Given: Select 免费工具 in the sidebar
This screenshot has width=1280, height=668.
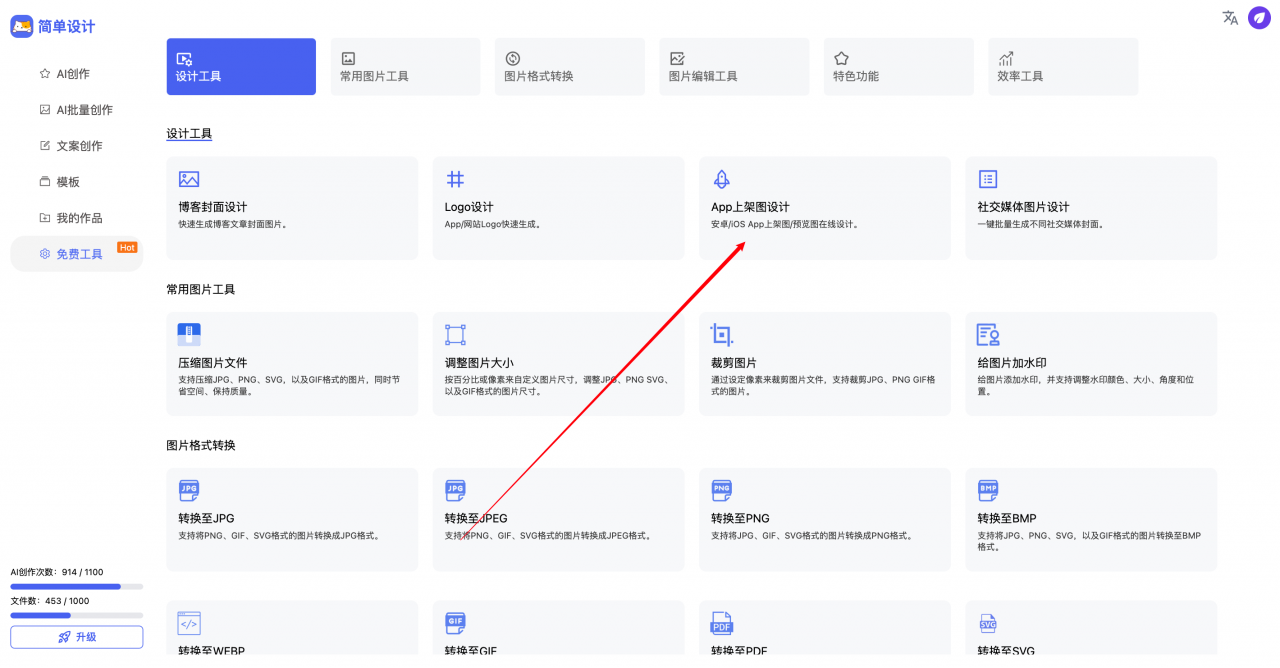Looking at the screenshot, I should coord(76,254).
